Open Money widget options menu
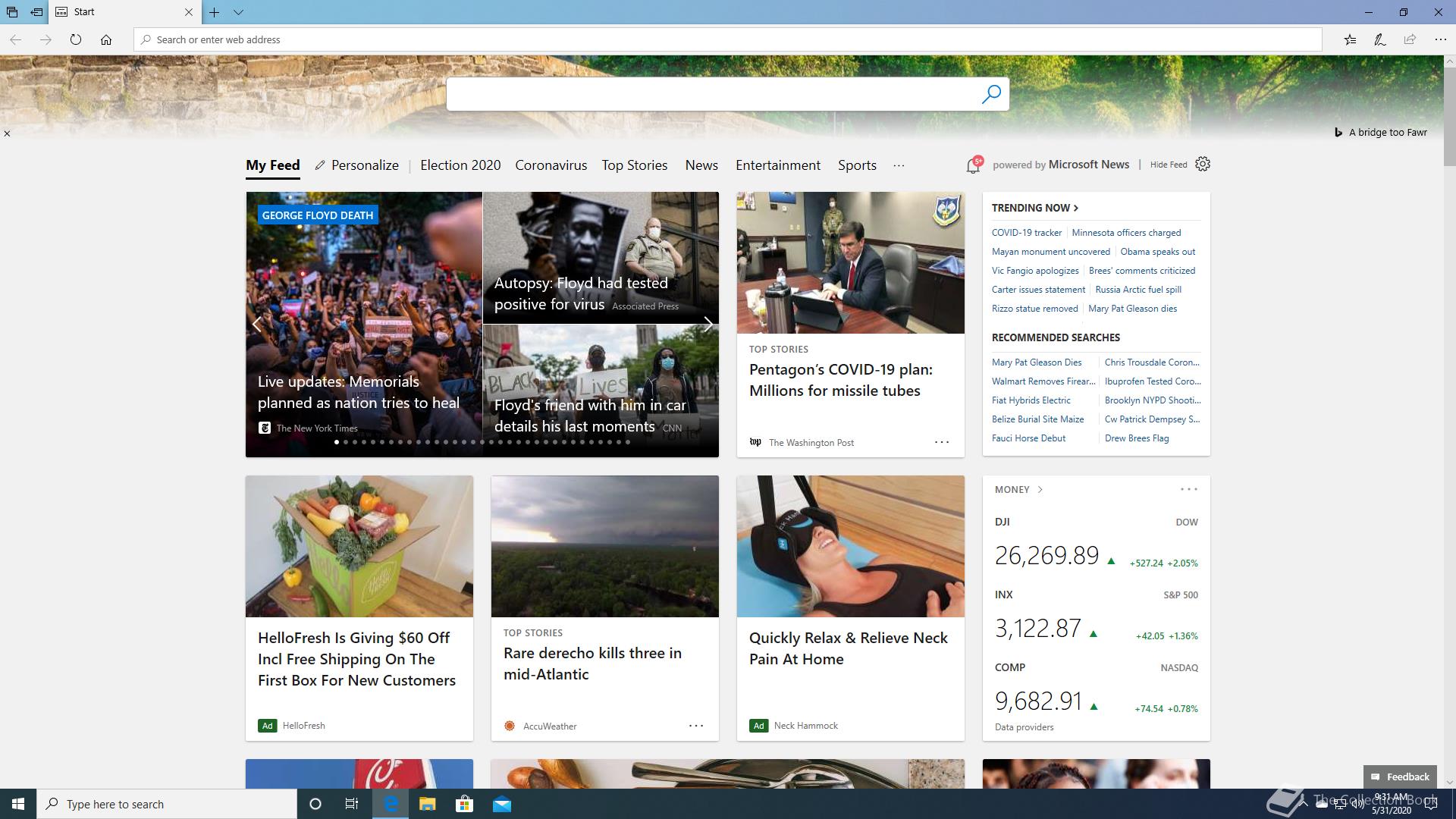 pyautogui.click(x=1189, y=489)
